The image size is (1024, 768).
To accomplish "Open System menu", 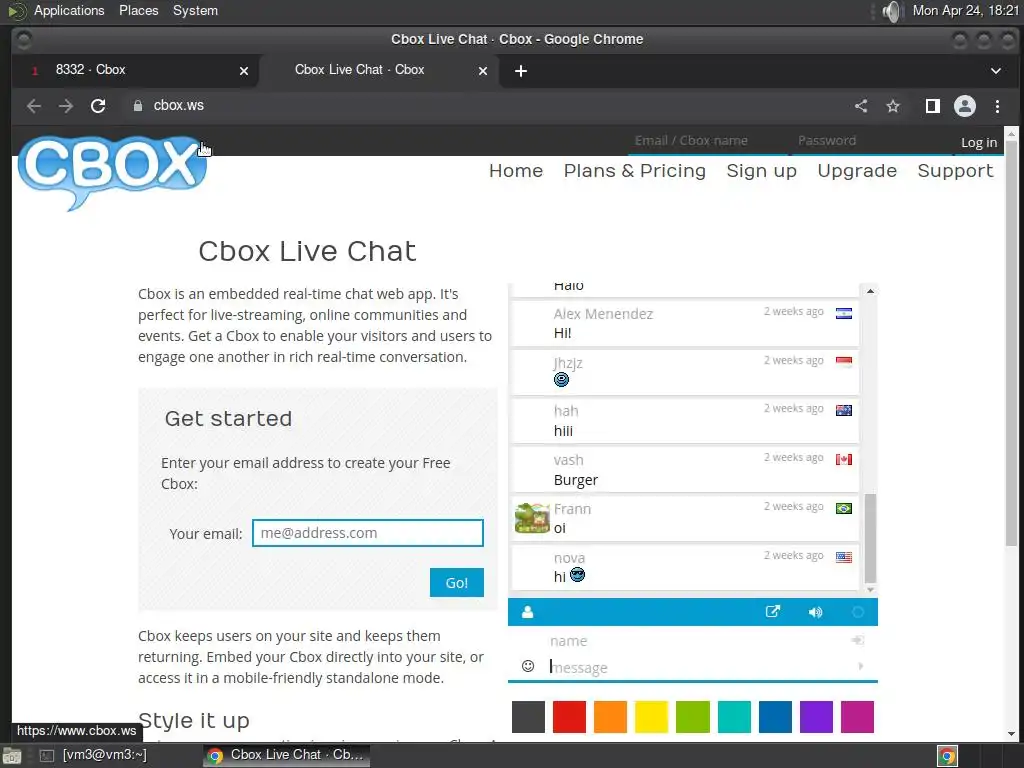I will [x=195, y=10].
